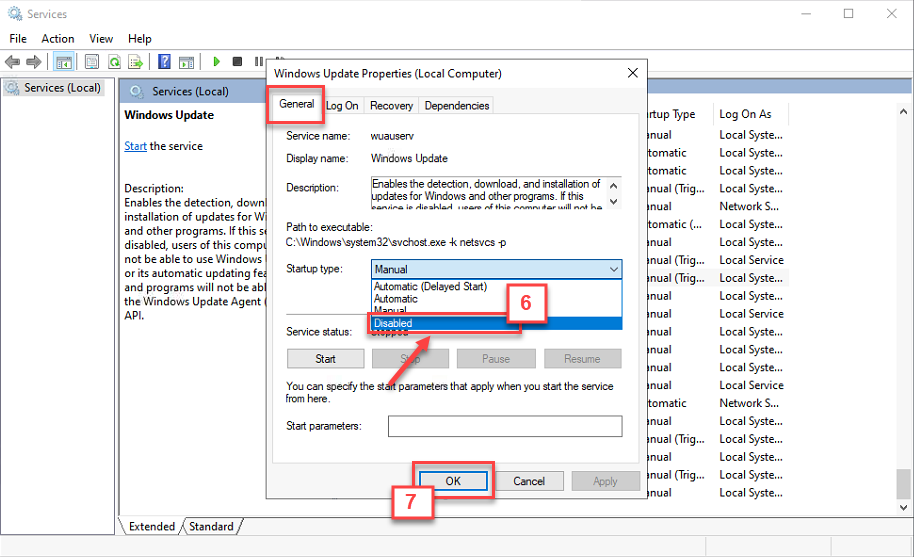
Task: Click the Pause button in the dialog
Action: pos(495,359)
